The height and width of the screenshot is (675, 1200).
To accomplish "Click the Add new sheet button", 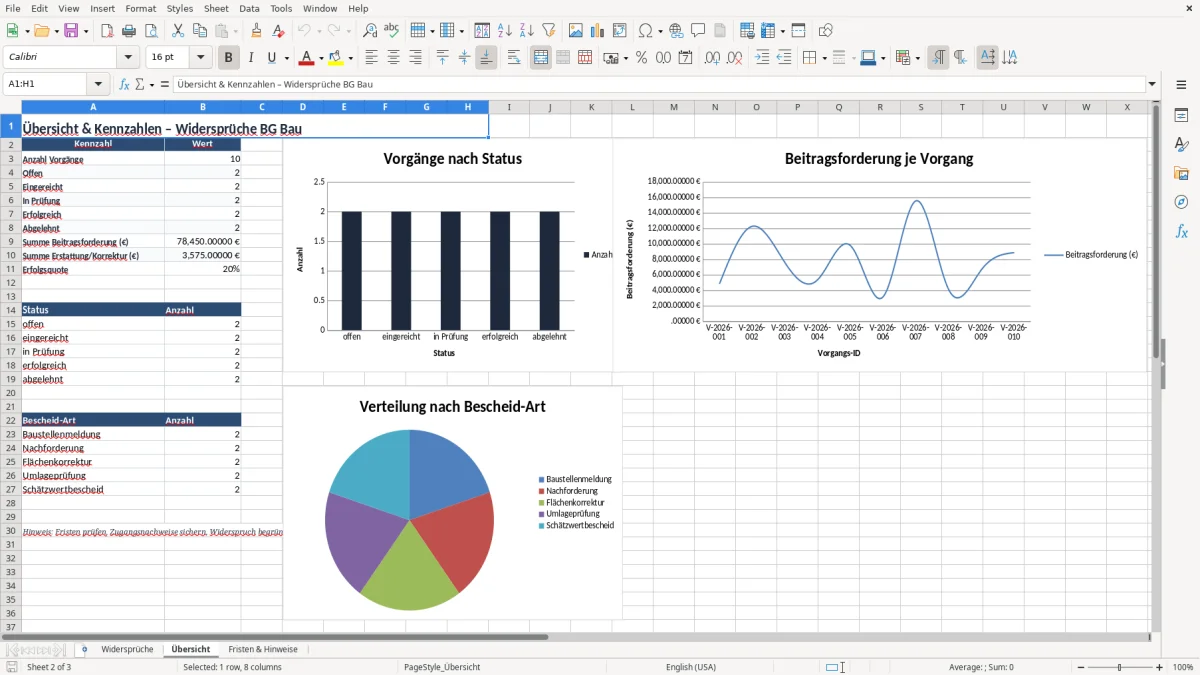I will [84, 649].
